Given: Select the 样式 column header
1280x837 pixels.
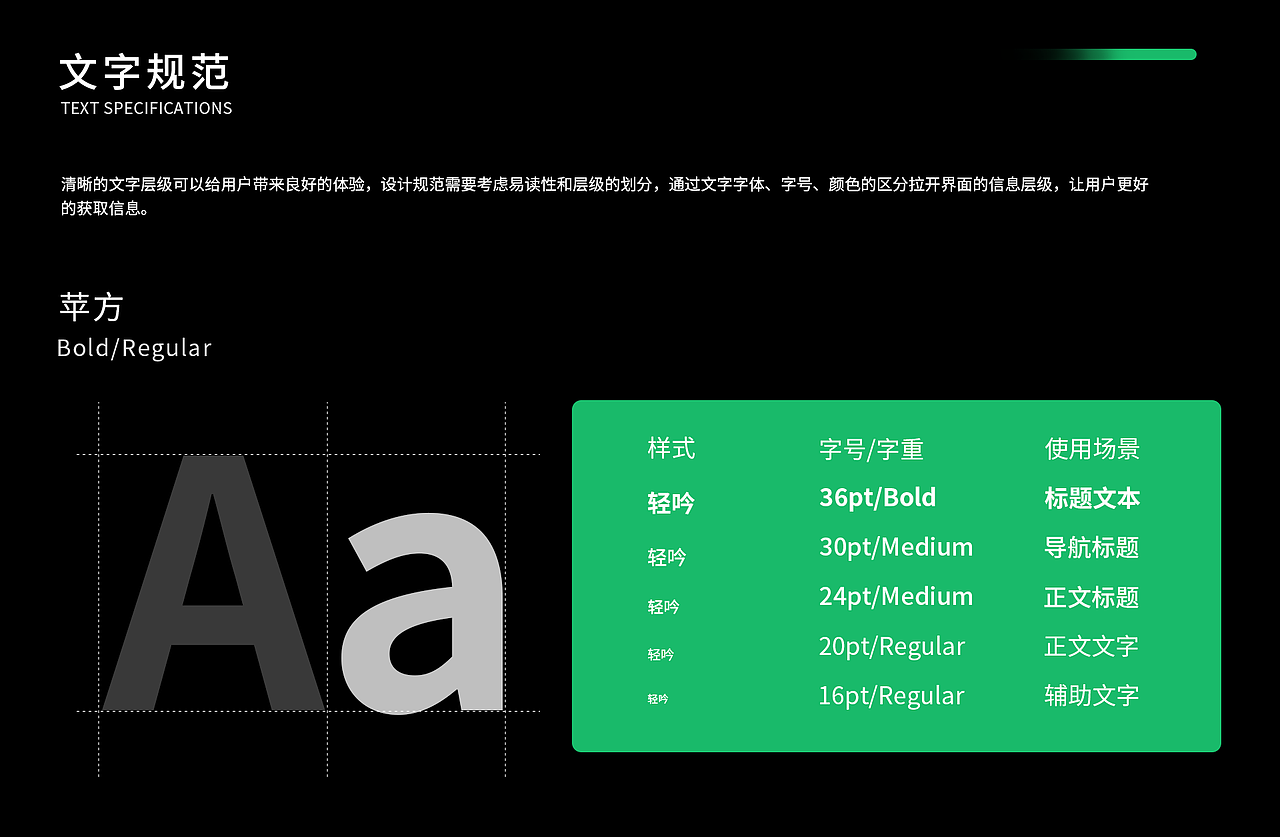Looking at the screenshot, I should [x=671, y=448].
